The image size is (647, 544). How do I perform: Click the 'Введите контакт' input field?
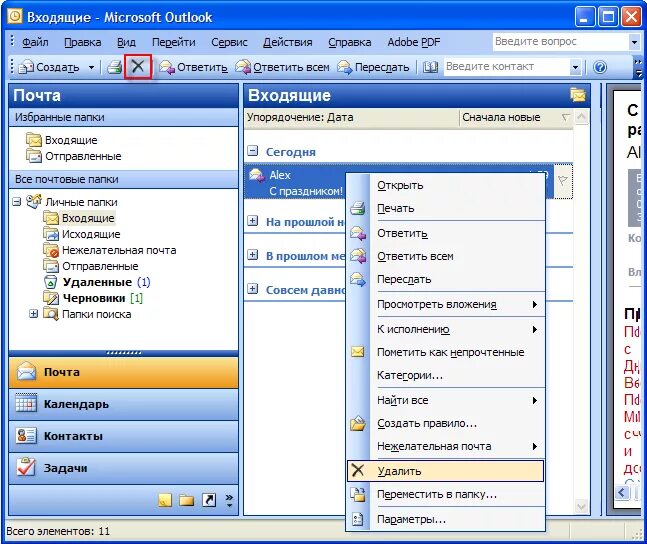[507, 67]
